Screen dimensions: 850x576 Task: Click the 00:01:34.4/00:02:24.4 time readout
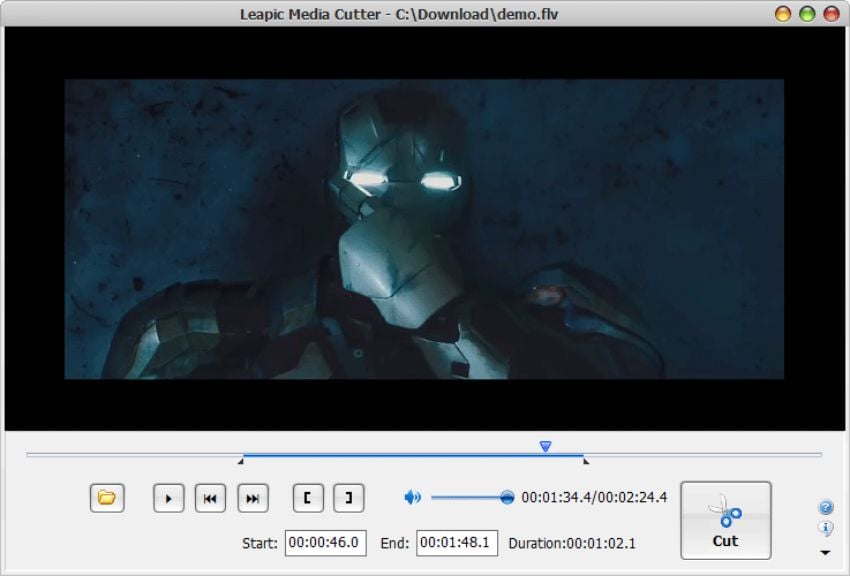594,497
